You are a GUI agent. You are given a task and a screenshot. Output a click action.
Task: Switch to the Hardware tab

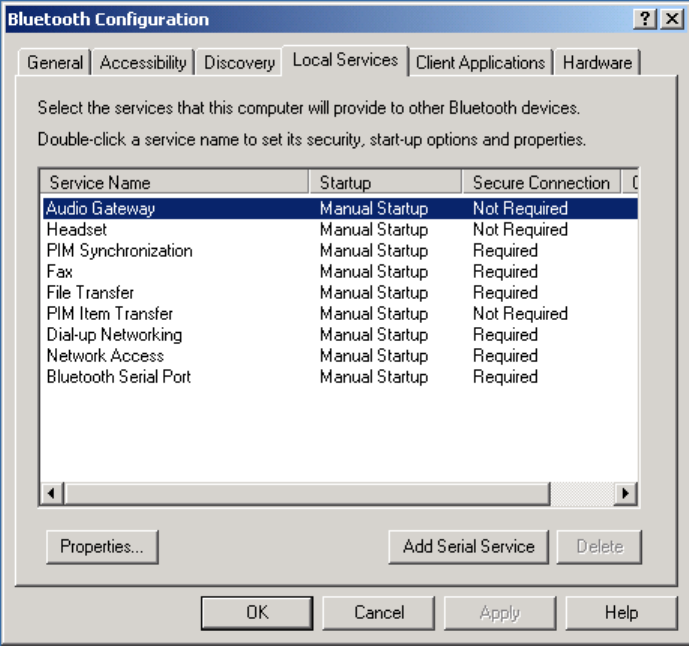[597, 62]
